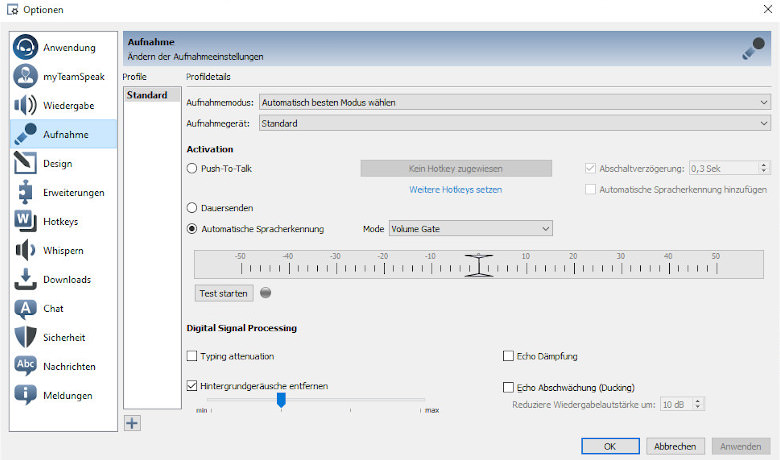The height and width of the screenshot is (460, 780).
Task: Click Weitere Hotkeys setzen link
Action: tap(456, 189)
